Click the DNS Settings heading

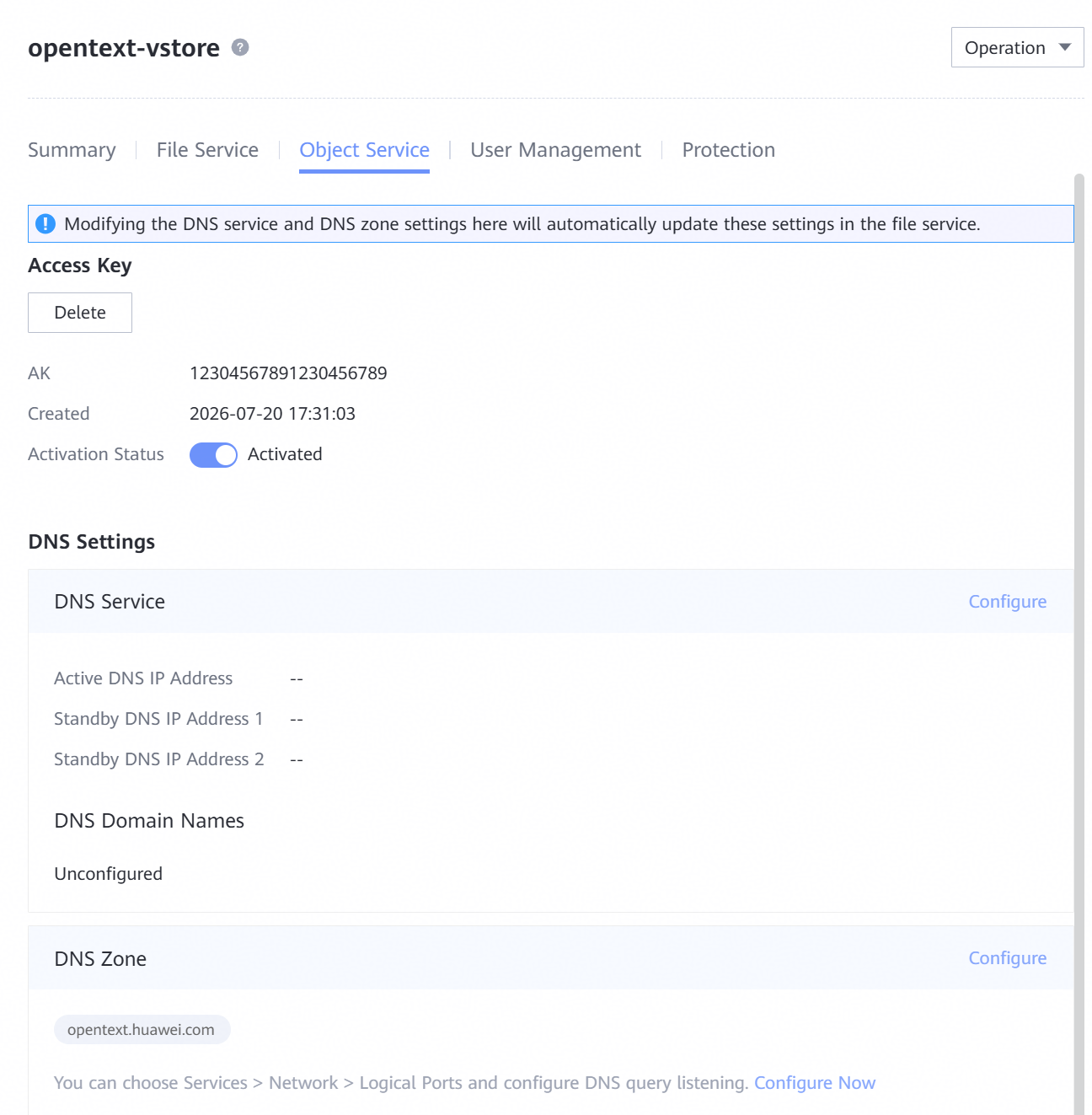point(92,542)
